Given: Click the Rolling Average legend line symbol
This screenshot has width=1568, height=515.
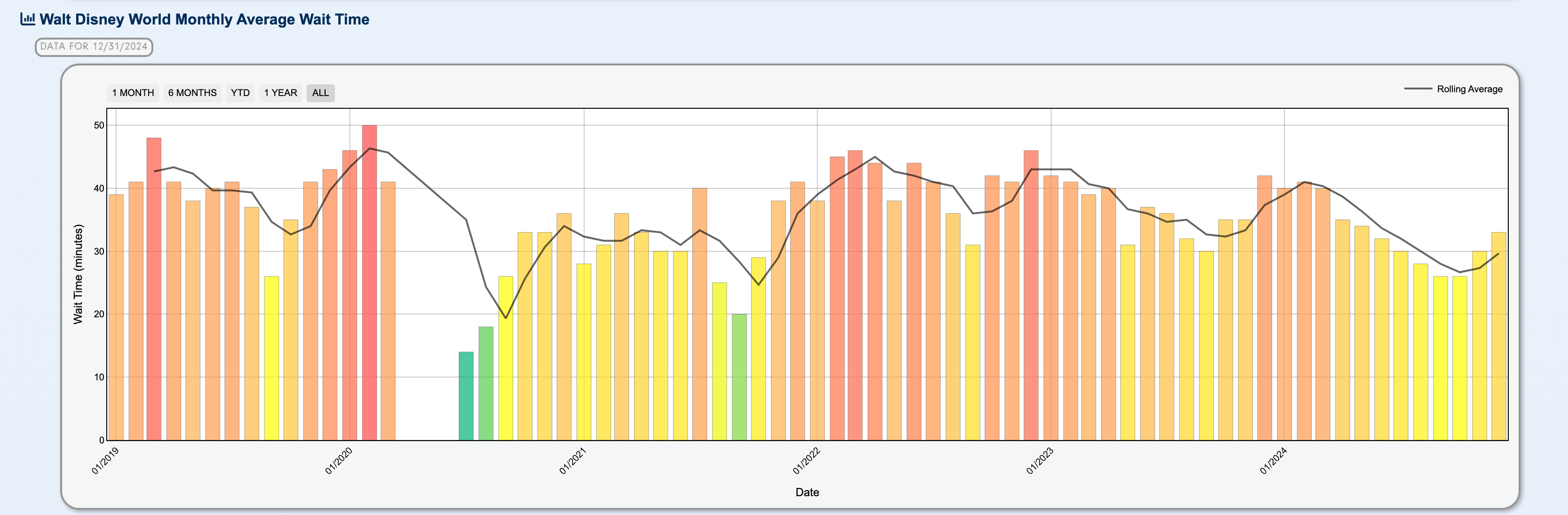Looking at the screenshot, I should [x=1418, y=89].
